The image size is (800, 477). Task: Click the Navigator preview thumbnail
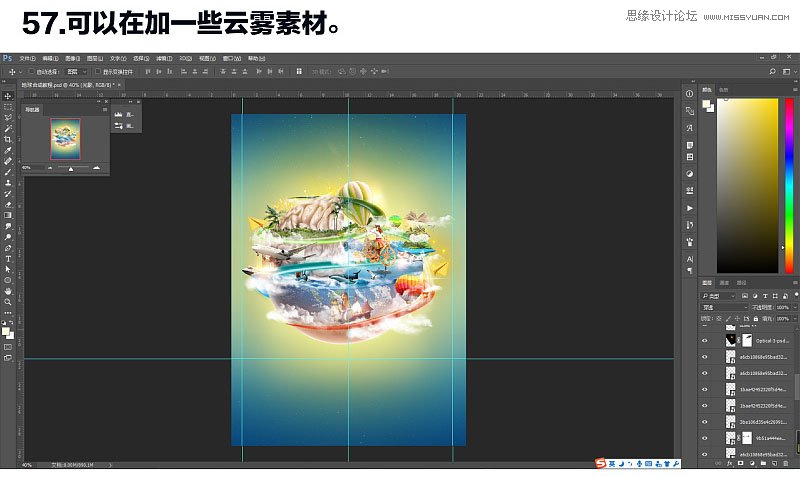(65, 139)
